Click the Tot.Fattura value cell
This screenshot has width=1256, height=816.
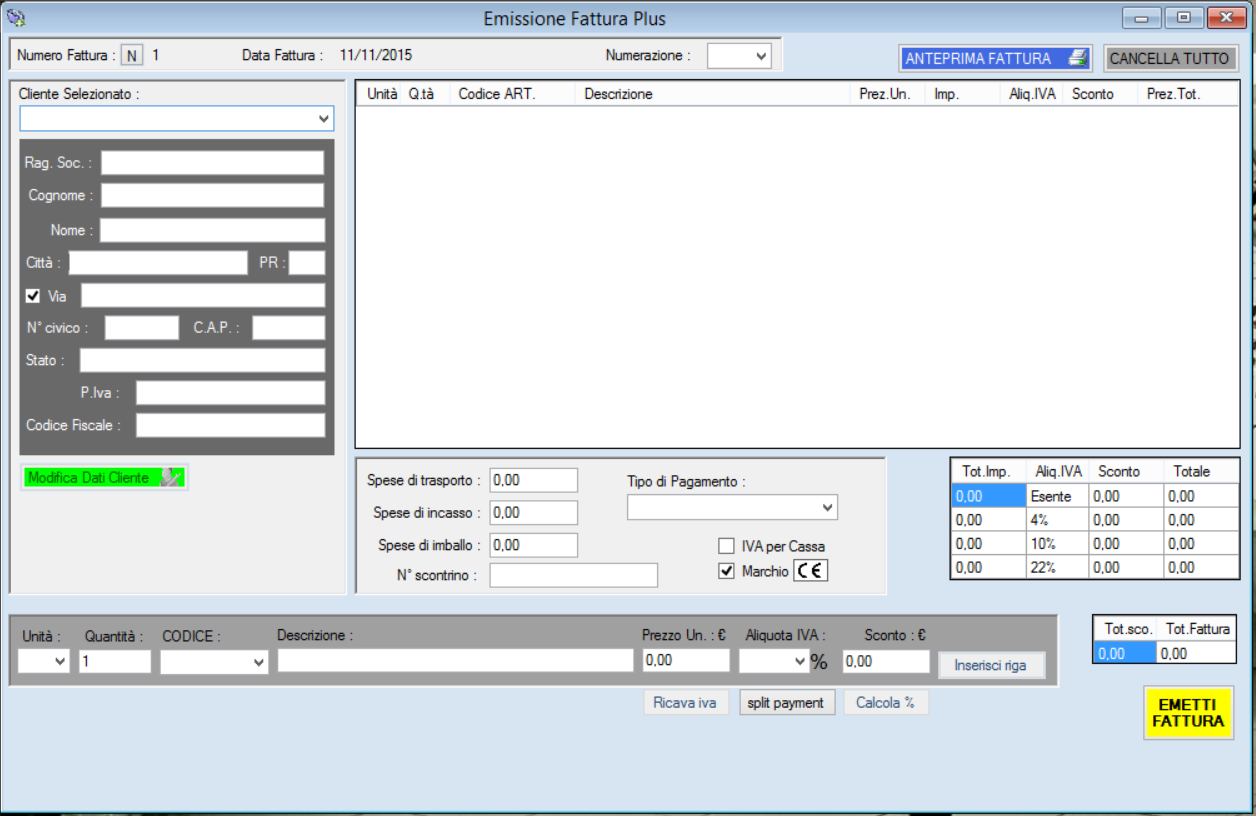[1196, 653]
